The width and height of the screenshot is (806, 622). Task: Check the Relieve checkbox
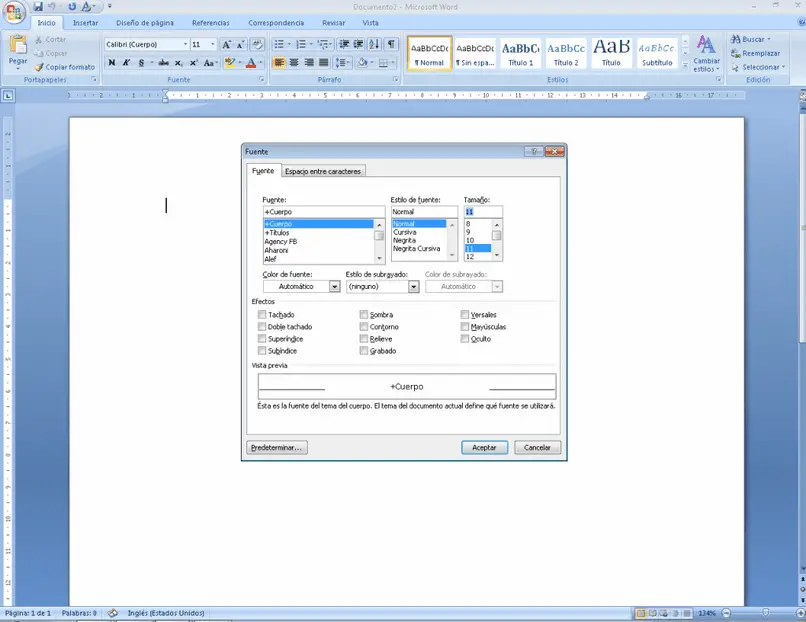pos(363,339)
